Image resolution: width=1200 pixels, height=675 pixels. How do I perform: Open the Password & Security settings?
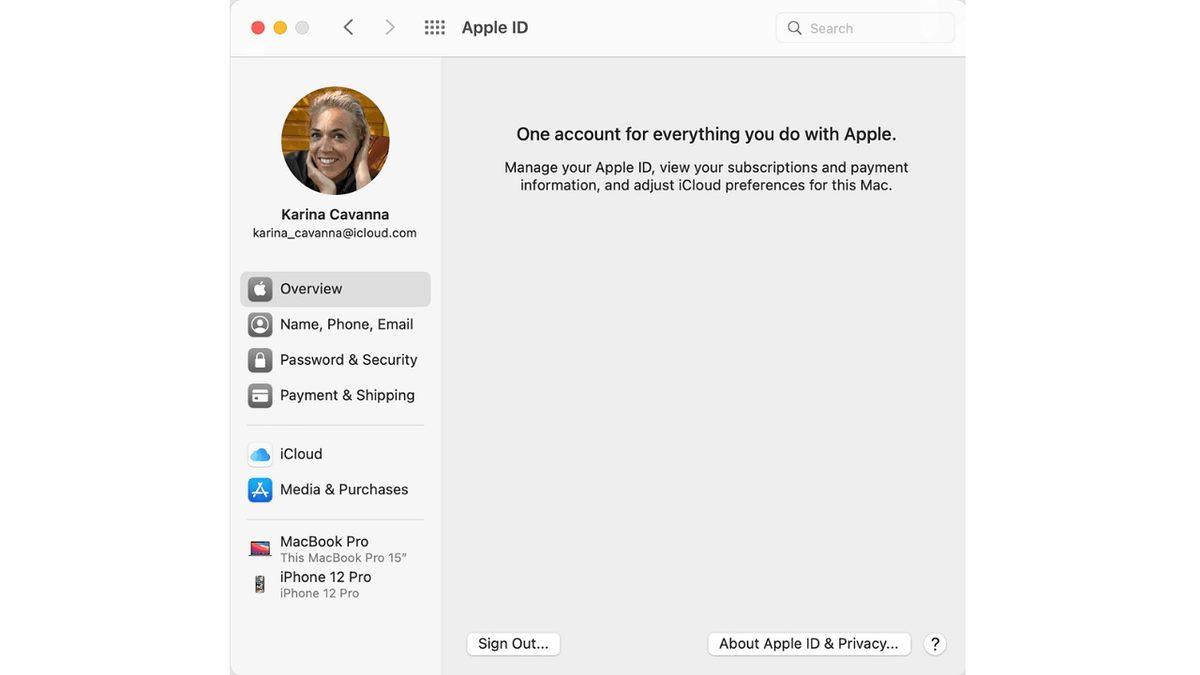pyautogui.click(x=348, y=359)
